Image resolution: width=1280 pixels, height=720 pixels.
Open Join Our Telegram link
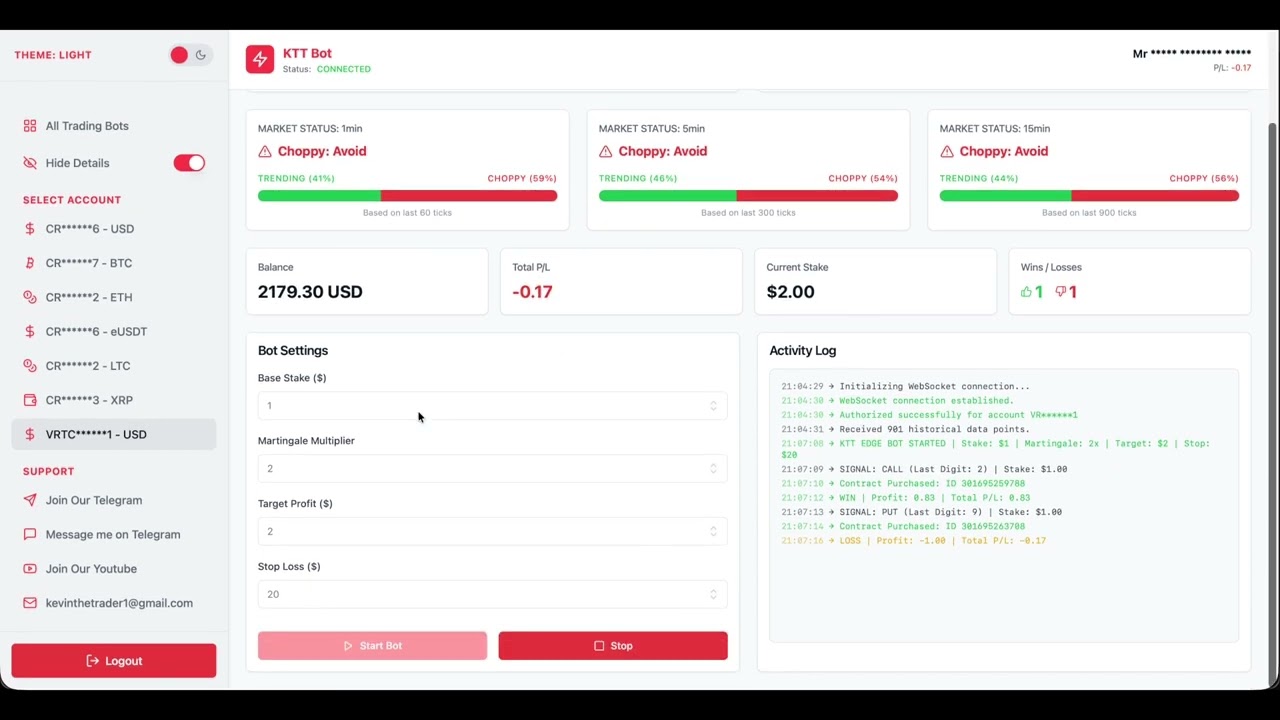pos(114,500)
